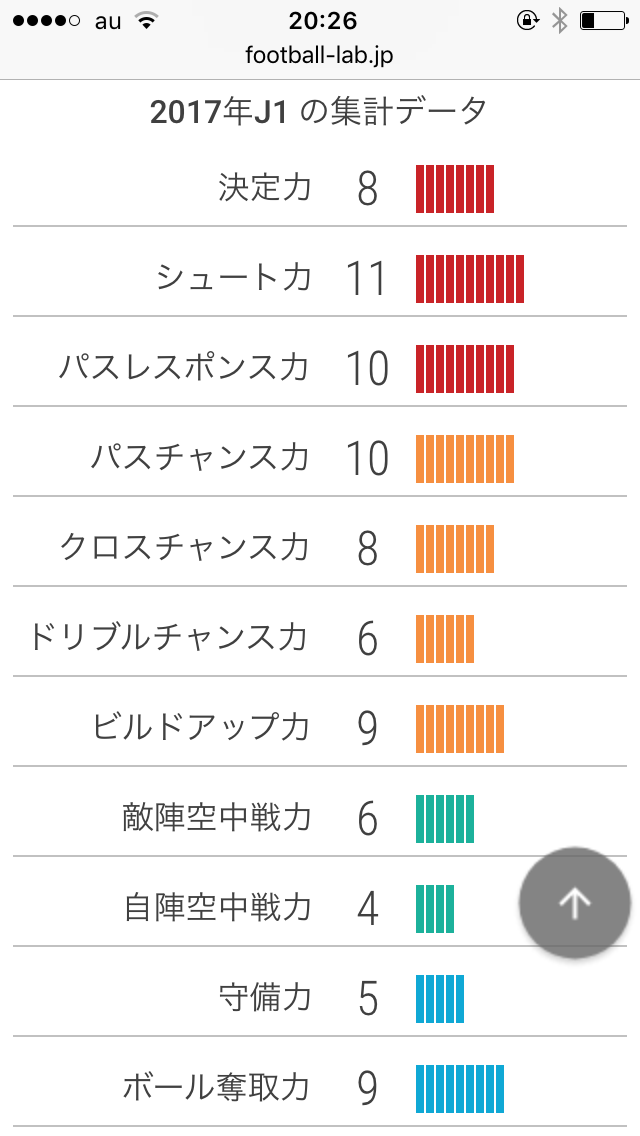Viewport: 640px width, 1136px height.
Task: Select the ボール奪取力 row label
Action: click(217, 1087)
